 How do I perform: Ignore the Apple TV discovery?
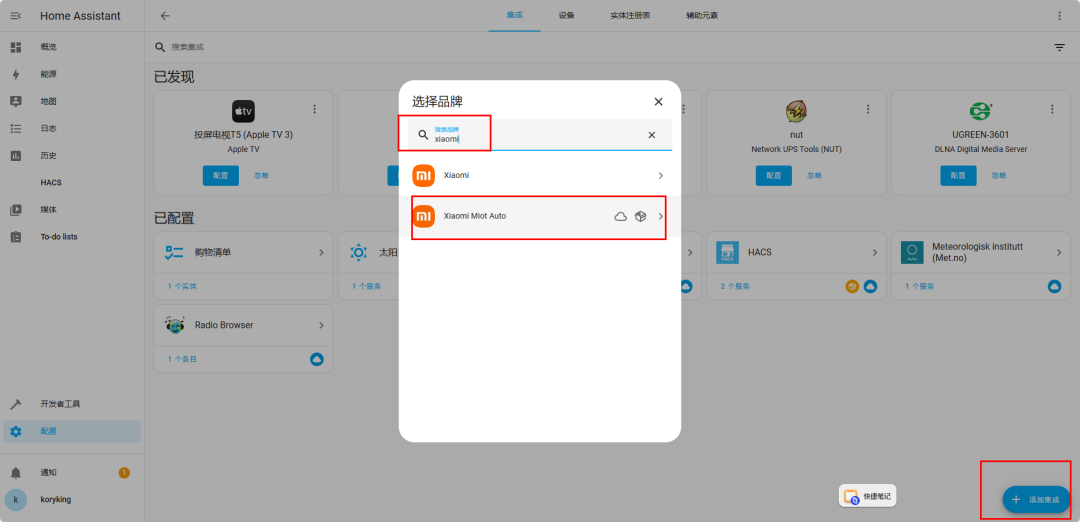261,176
